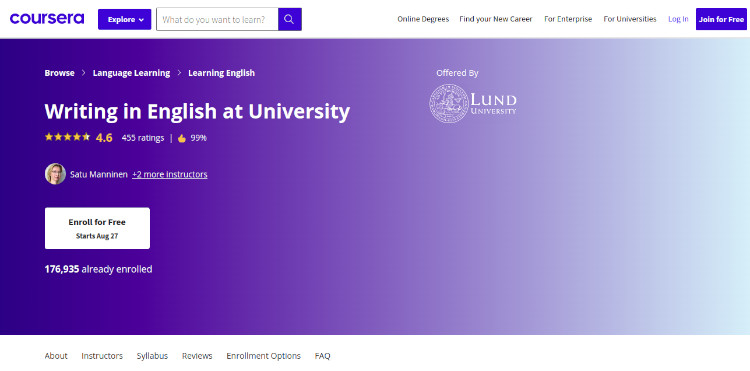Click the Log In link

pyautogui.click(x=678, y=19)
